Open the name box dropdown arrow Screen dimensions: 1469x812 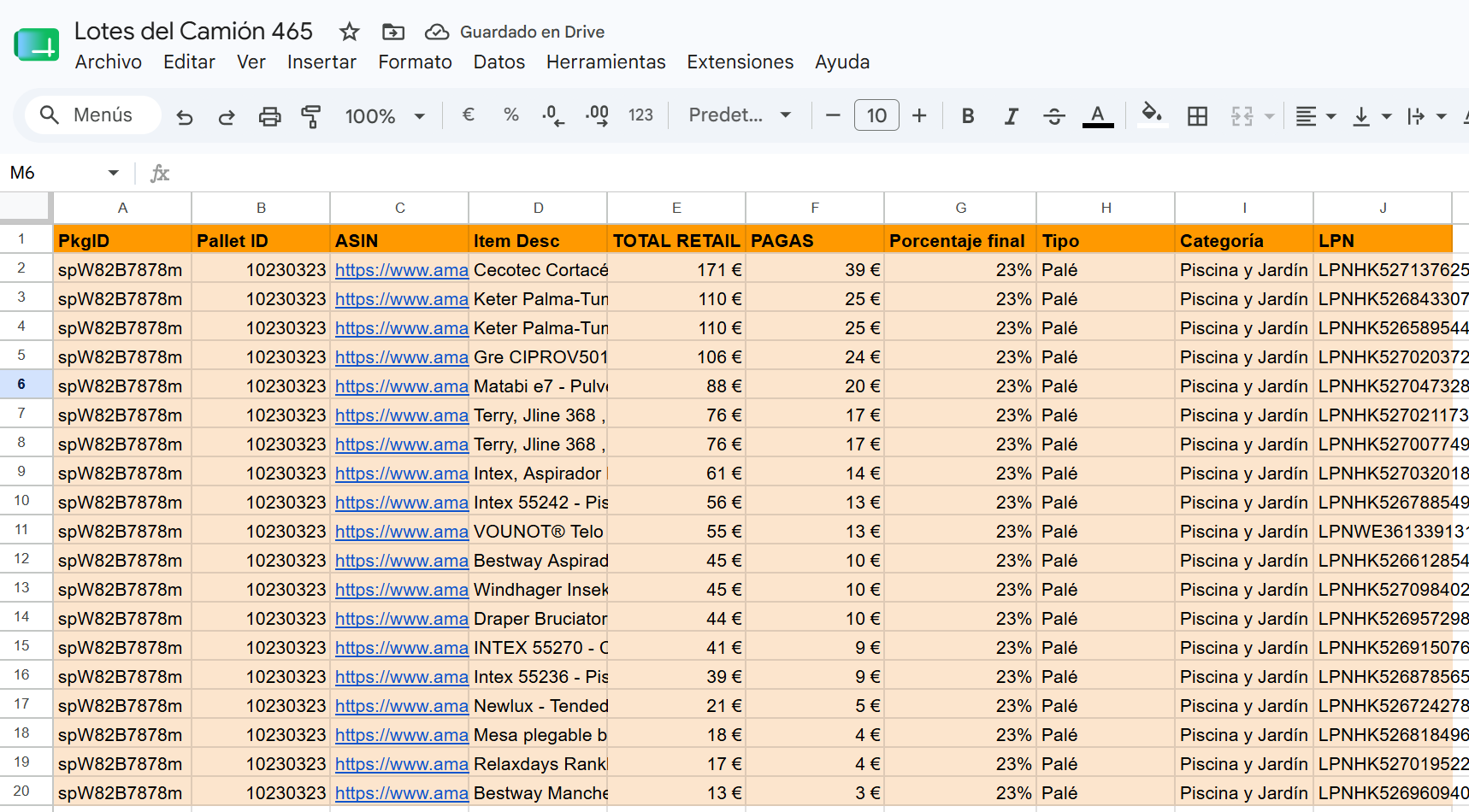click(x=113, y=174)
